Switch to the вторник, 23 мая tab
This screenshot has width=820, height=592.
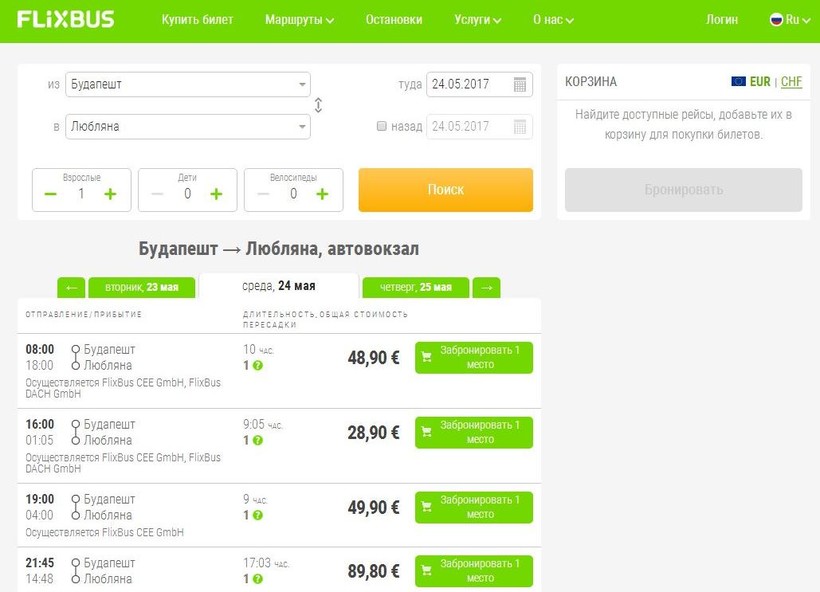click(x=141, y=288)
